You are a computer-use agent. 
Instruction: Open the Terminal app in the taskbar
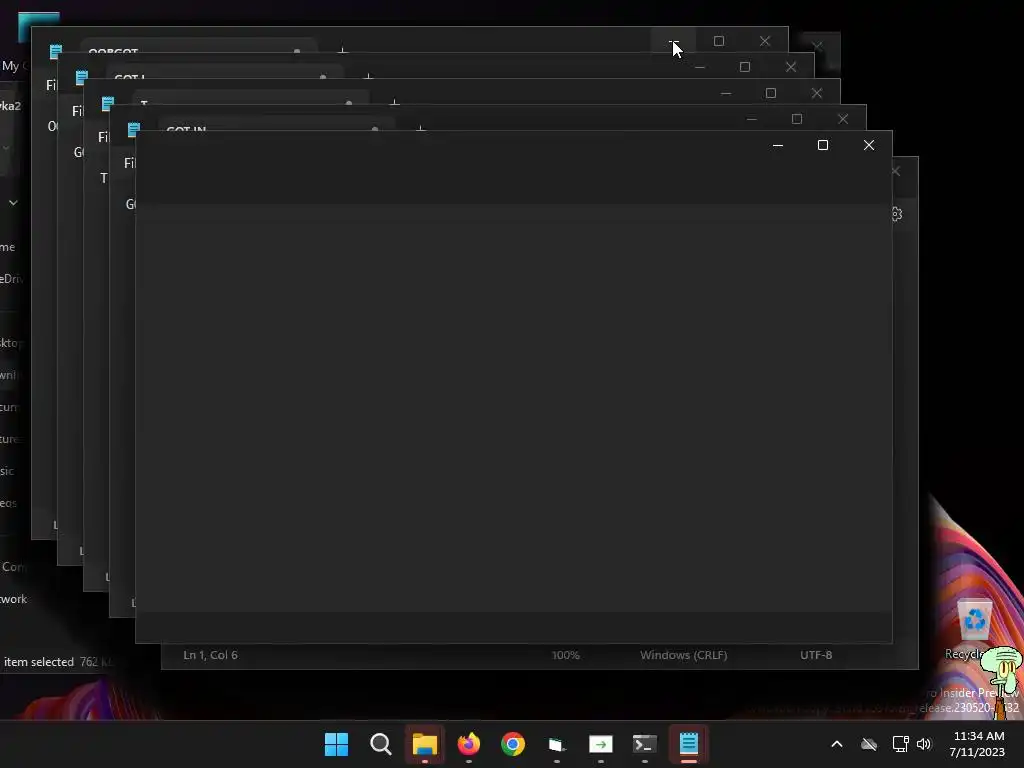click(645, 744)
